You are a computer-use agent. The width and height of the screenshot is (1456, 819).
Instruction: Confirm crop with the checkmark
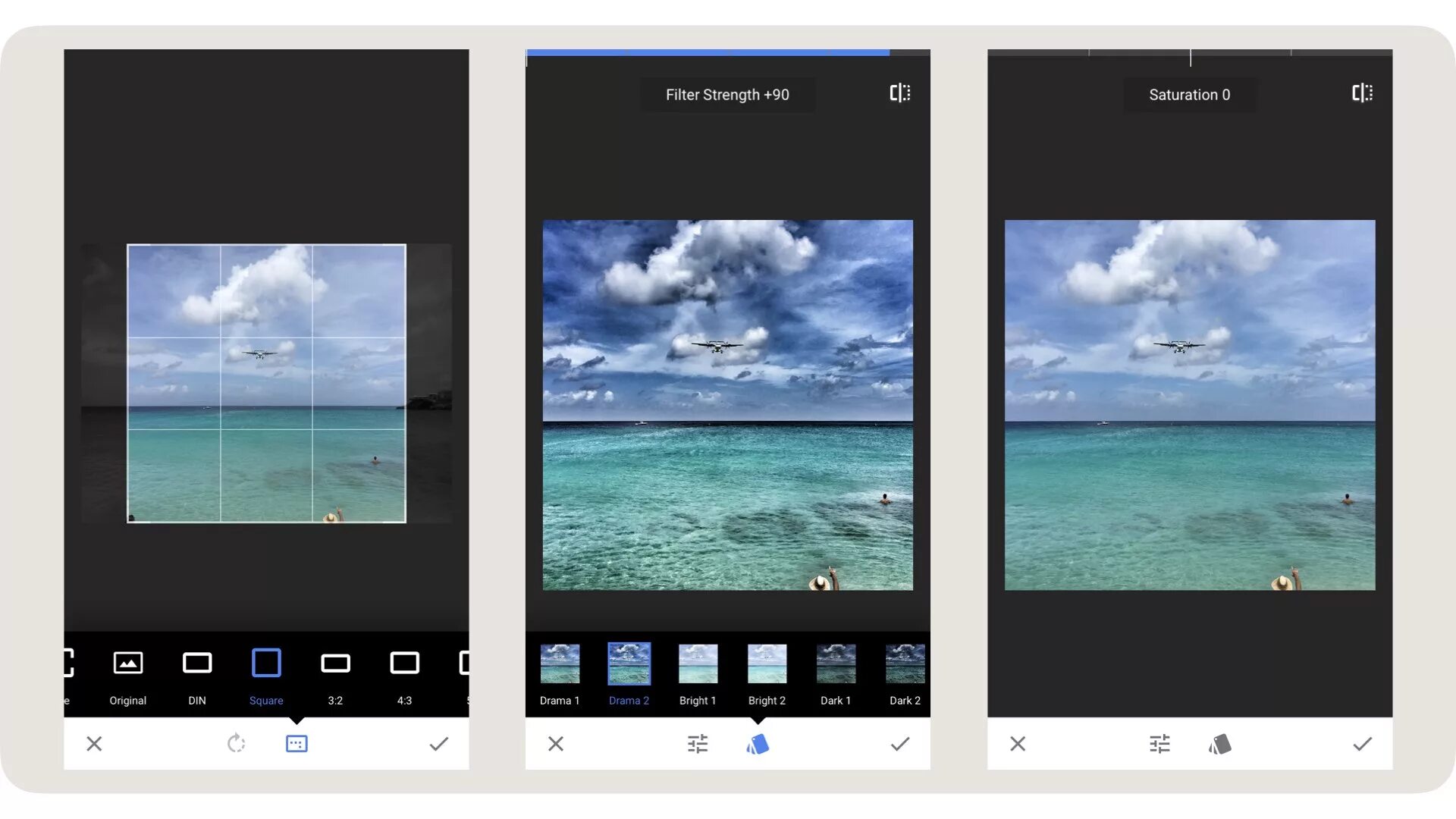coord(438,743)
